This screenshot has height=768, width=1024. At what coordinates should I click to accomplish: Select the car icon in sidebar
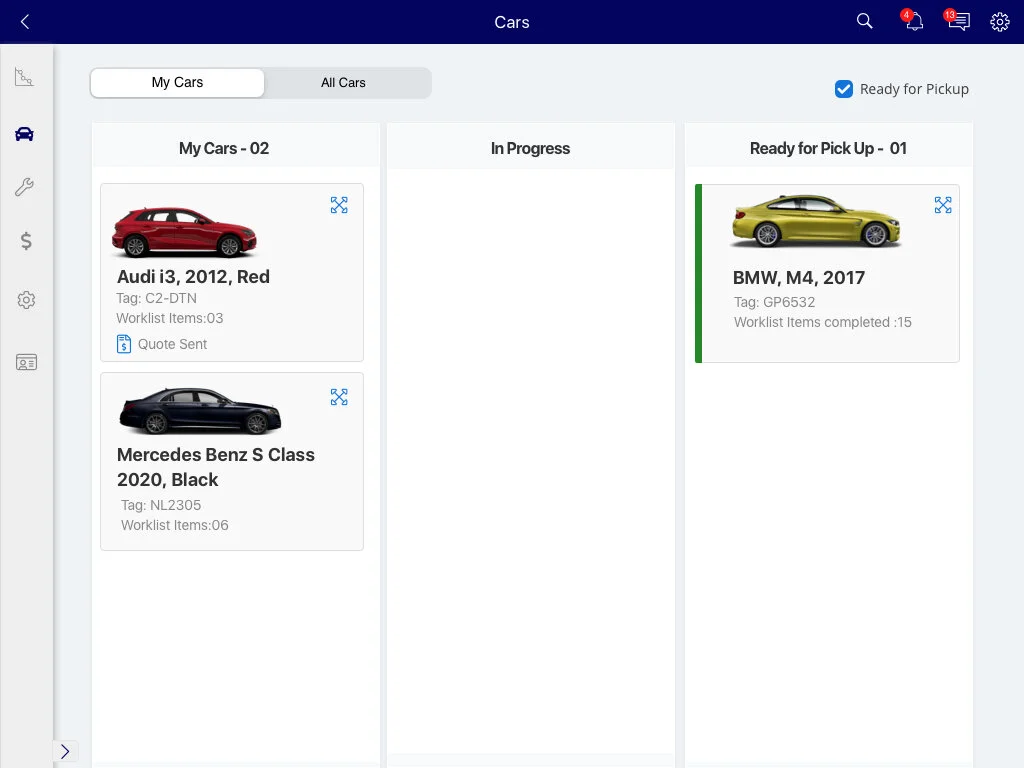pyautogui.click(x=24, y=134)
